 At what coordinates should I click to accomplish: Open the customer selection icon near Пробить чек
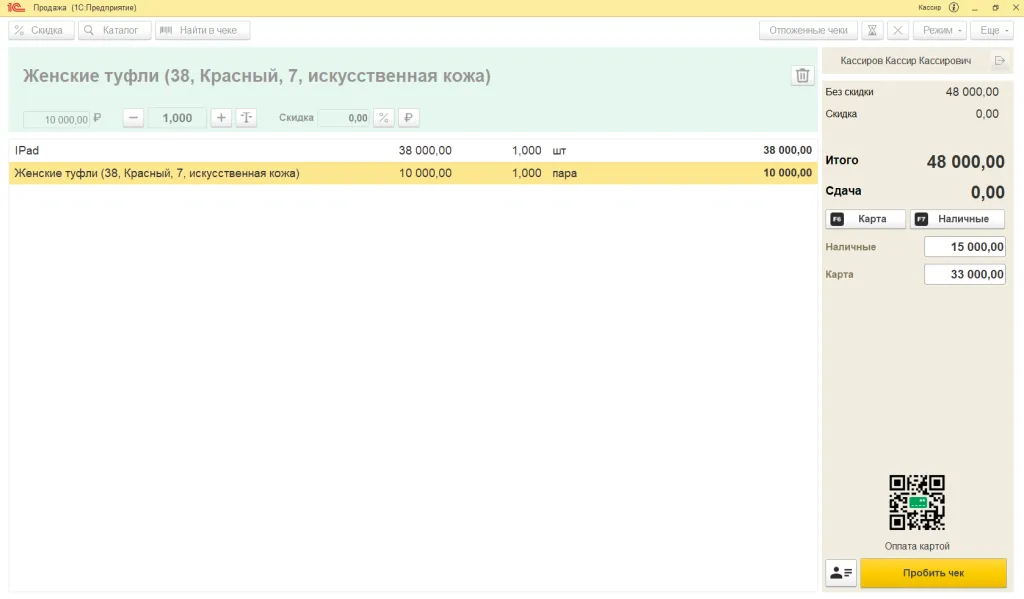(x=840, y=572)
